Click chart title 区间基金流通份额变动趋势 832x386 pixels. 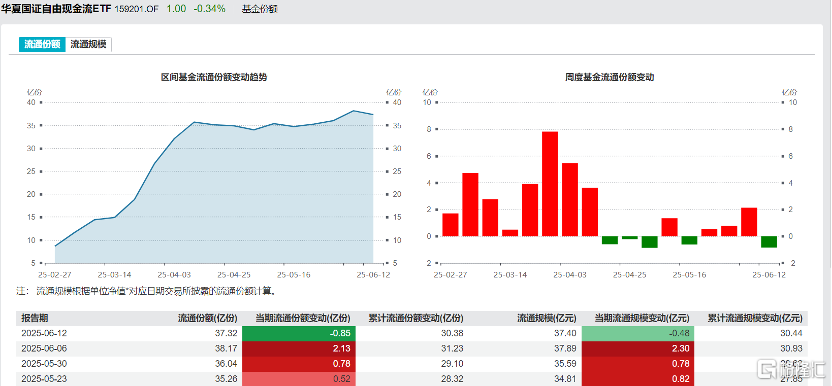pos(213,77)
